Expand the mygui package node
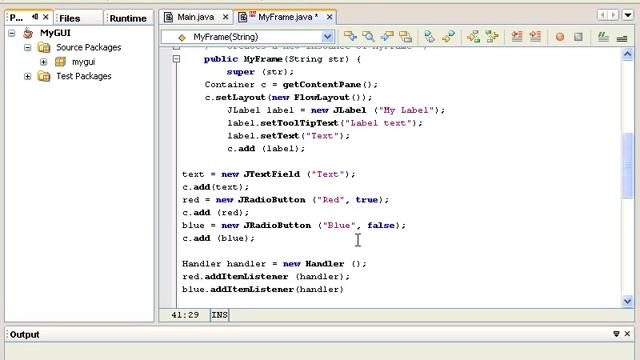 coord(43,62)
